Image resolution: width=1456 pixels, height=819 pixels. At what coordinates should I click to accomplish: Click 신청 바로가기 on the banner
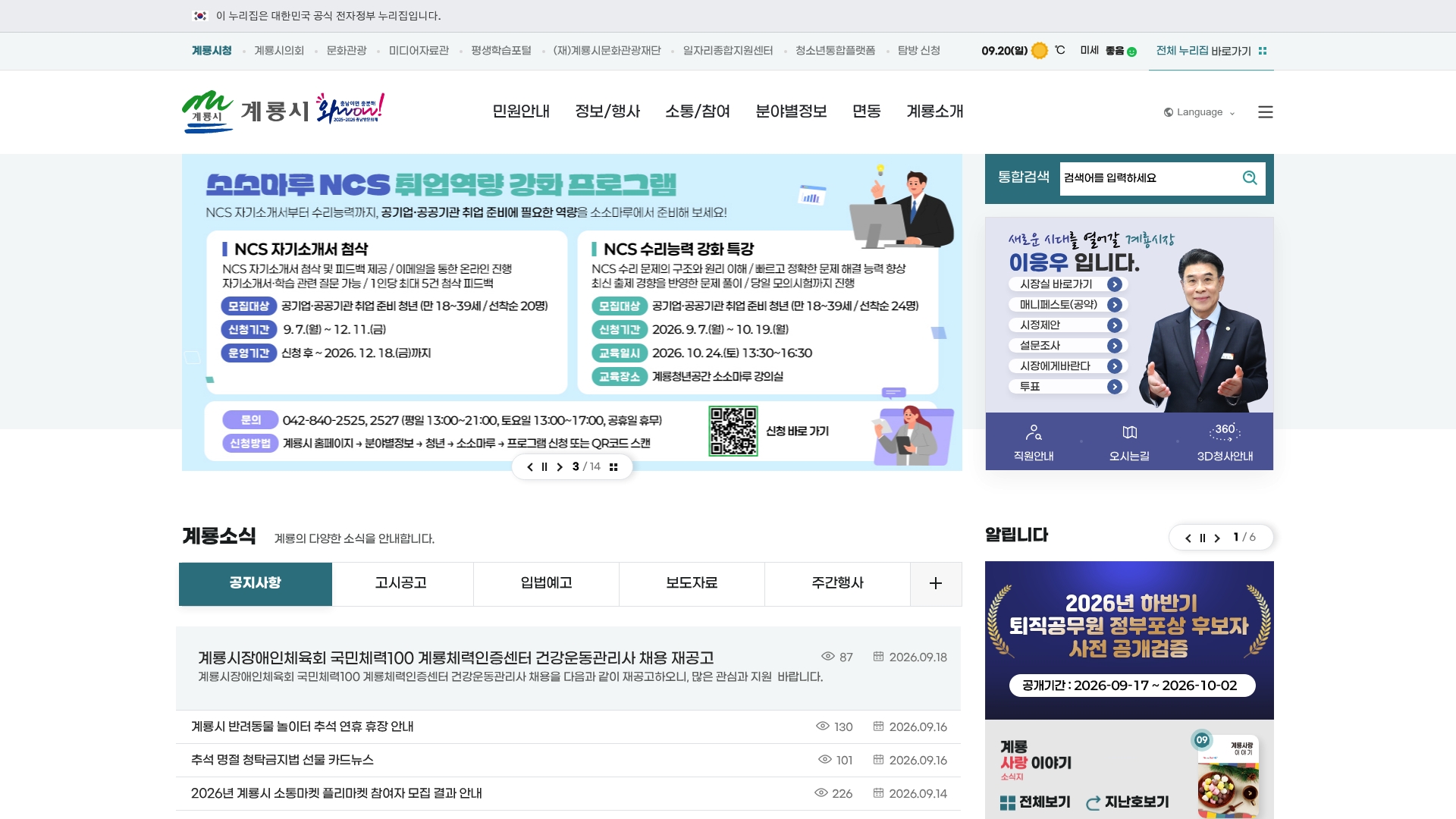tap(797, 431)
